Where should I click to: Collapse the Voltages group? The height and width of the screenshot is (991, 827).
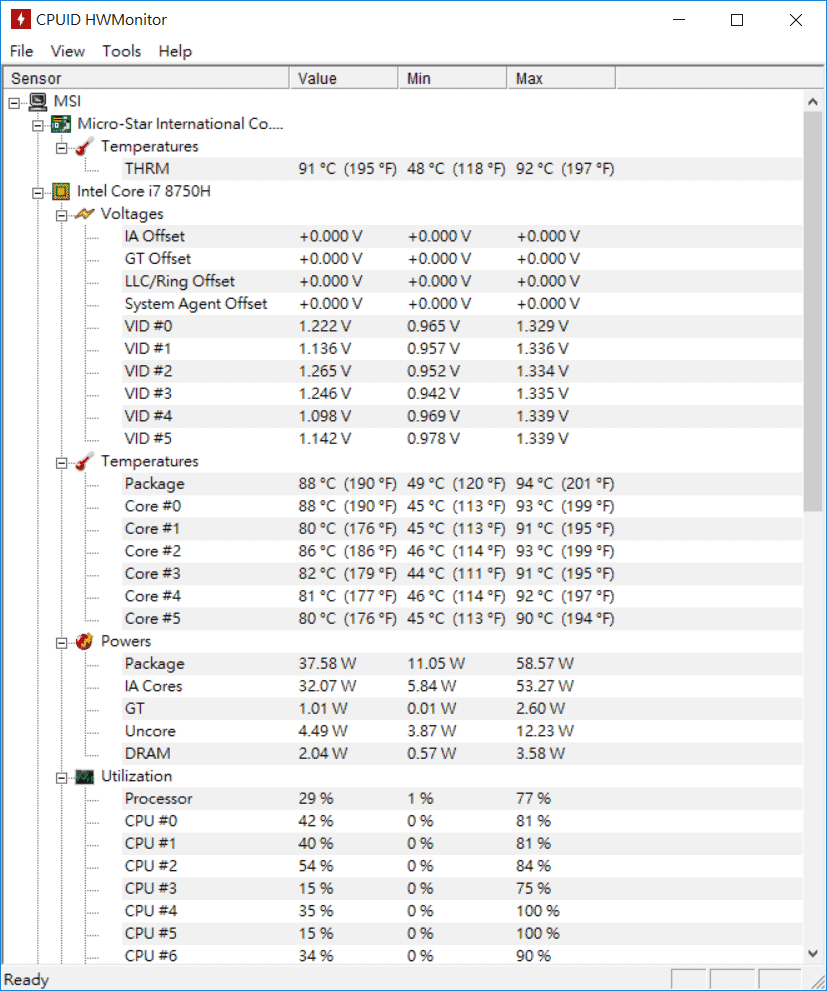(x=61, y=216)
